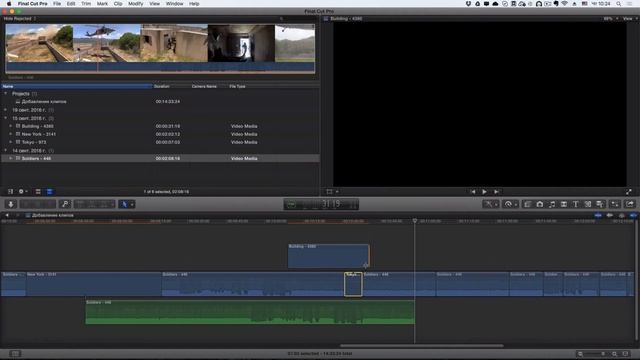Screen dimensions: 640x360
Task: Enter full screen viewer playback
Action: pos(629,191)
